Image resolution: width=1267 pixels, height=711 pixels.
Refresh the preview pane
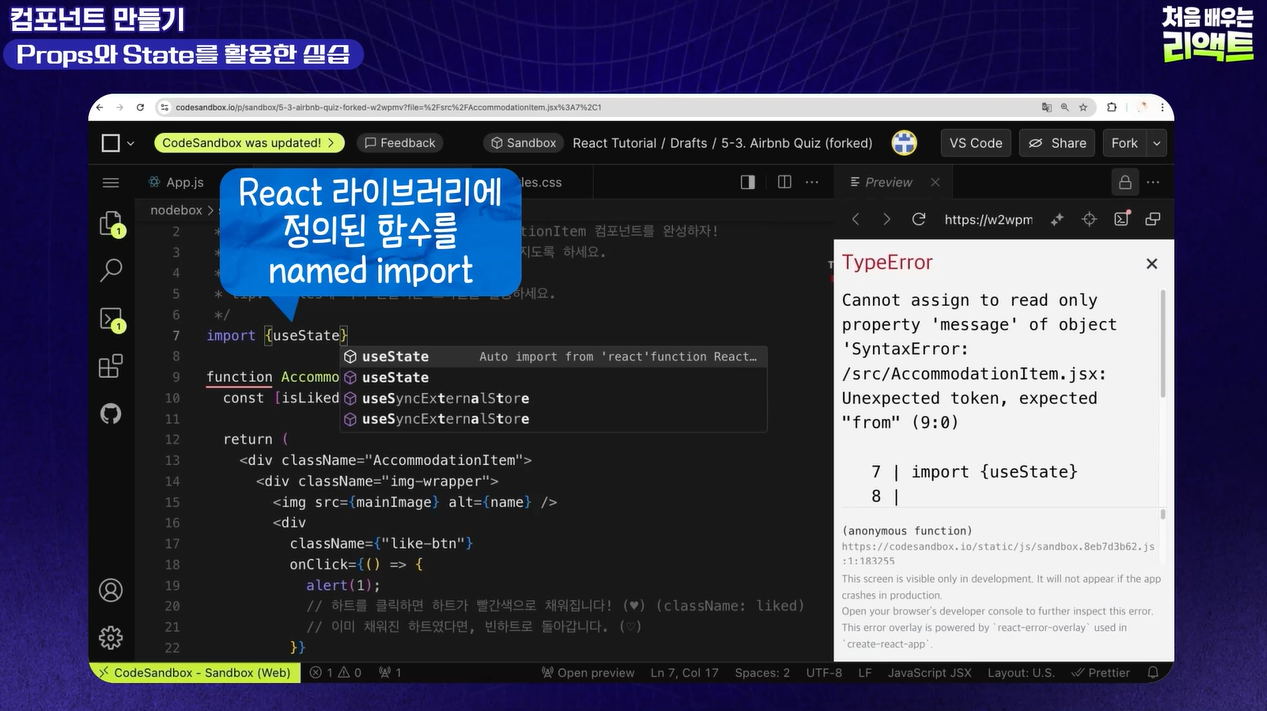pos(918,219)
